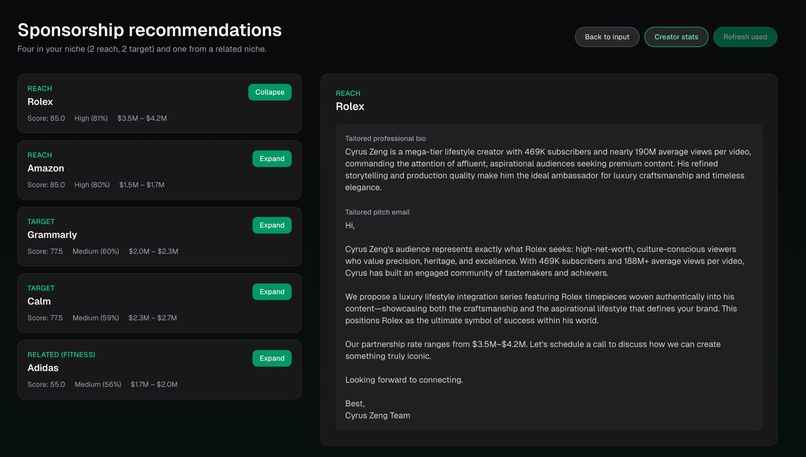This screenshot has height=457, width=806.
Task: Select the Amazon sponsor name
Action: [46, 168]
